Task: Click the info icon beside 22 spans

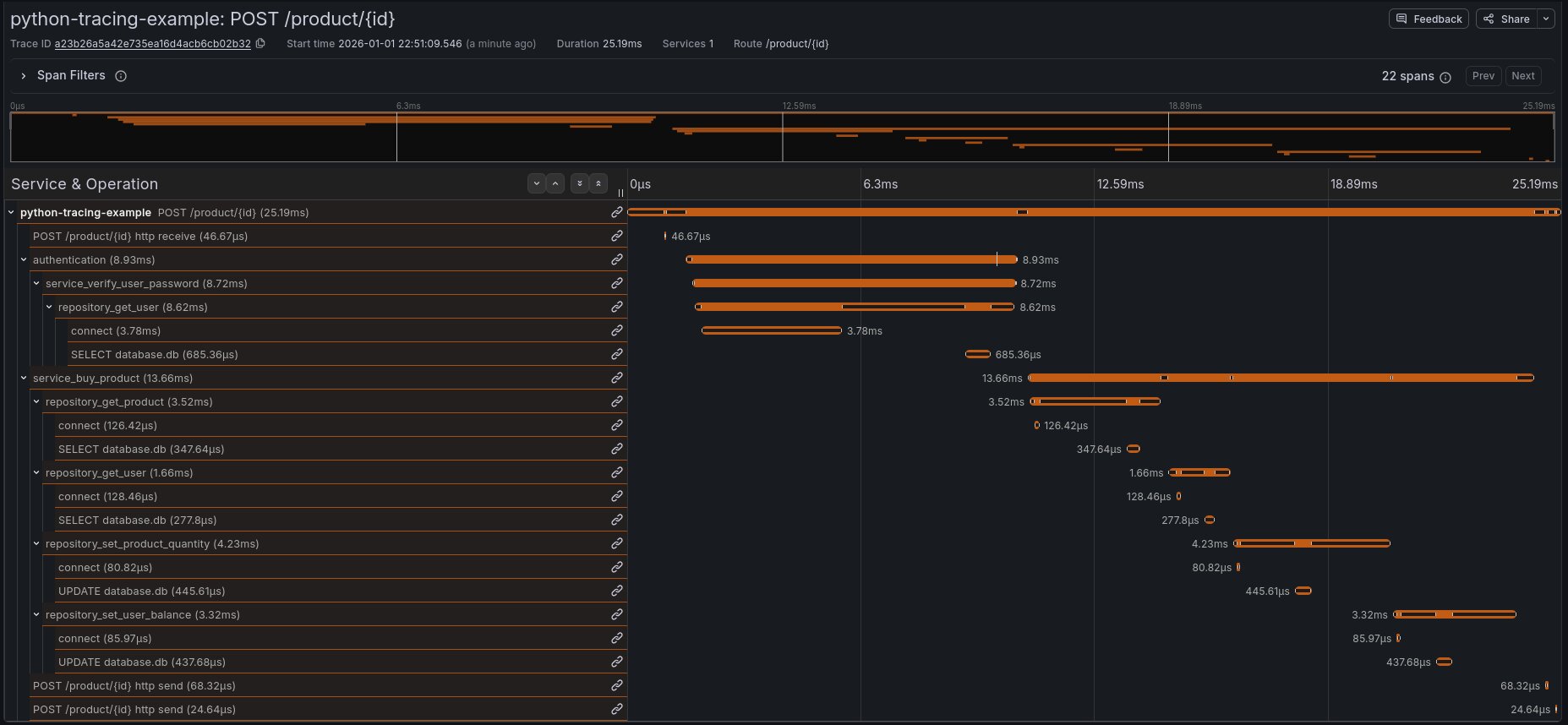Action: tap(1445, 77)
